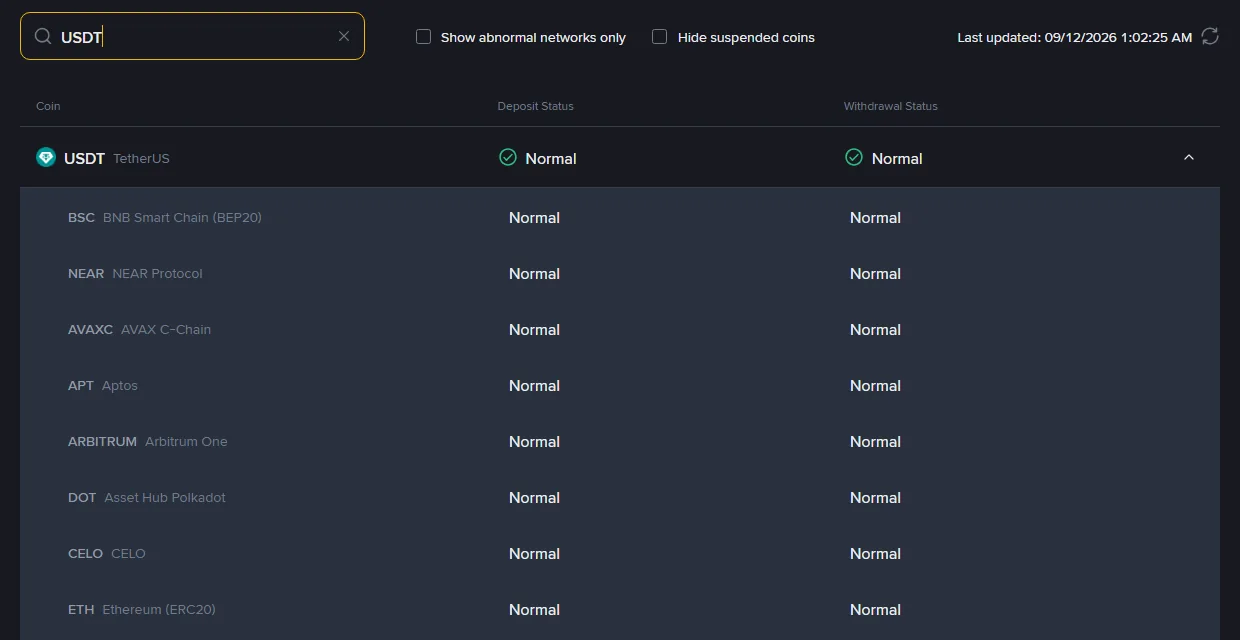Click USDT overall withdrawal Normal label

point(897,158)
